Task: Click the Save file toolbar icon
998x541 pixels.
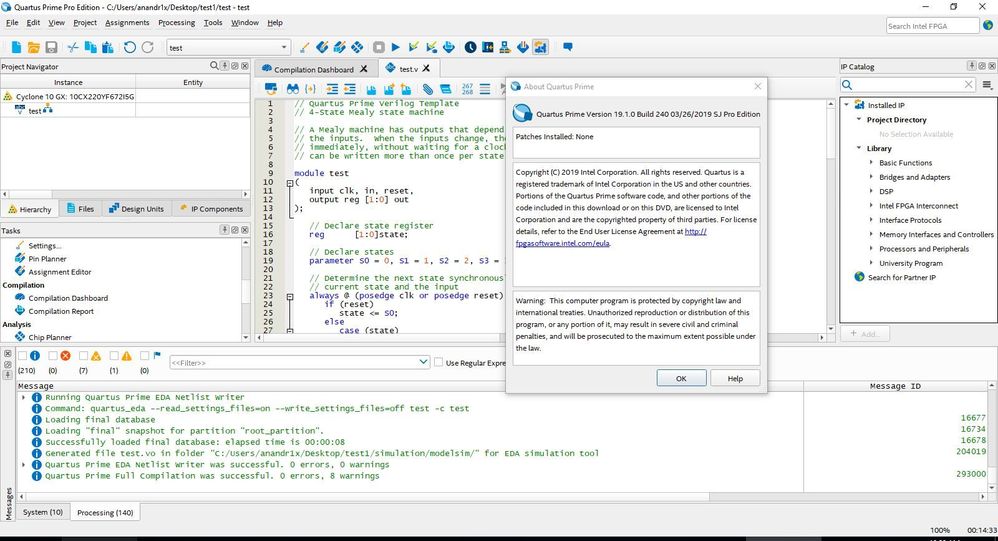Action: pos(51,47)
